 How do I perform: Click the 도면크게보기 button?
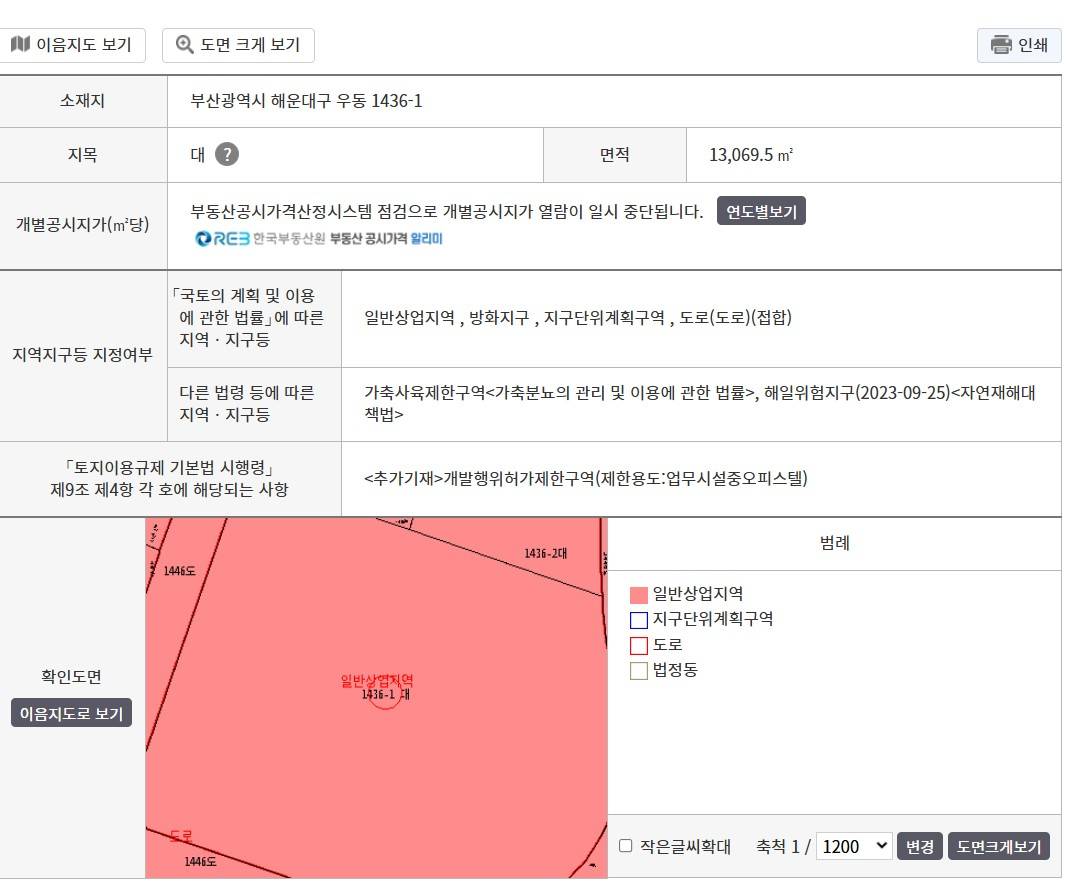(x=999, y=846)
